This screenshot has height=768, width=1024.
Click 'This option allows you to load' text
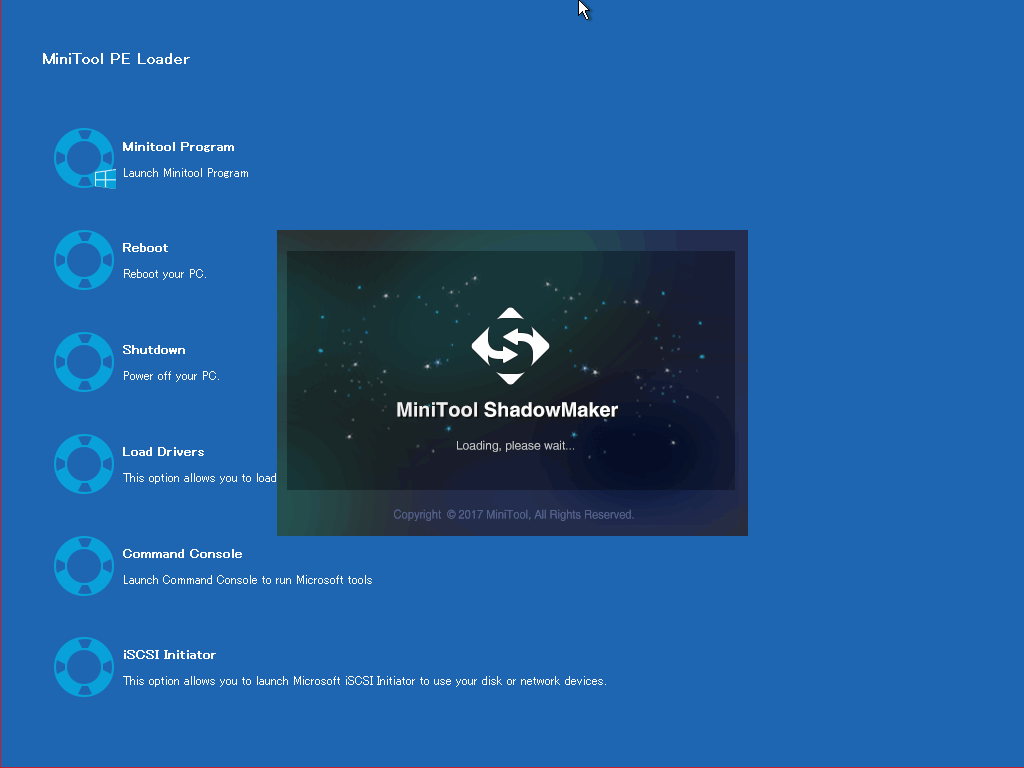pyautogui.click(x=200, y=478)
